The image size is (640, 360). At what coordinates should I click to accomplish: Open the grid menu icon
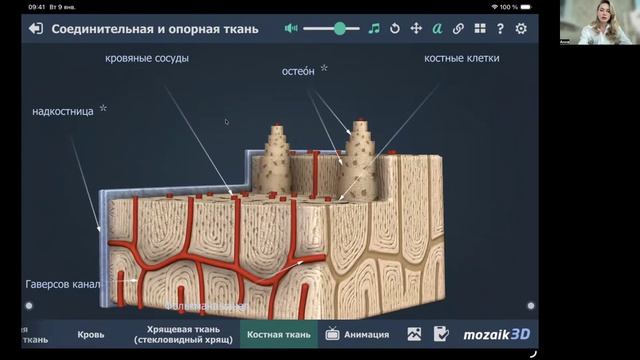480,29
